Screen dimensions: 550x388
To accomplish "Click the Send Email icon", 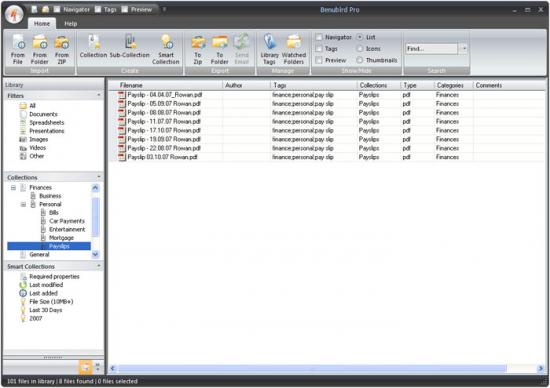I will (x=241, y=49).
